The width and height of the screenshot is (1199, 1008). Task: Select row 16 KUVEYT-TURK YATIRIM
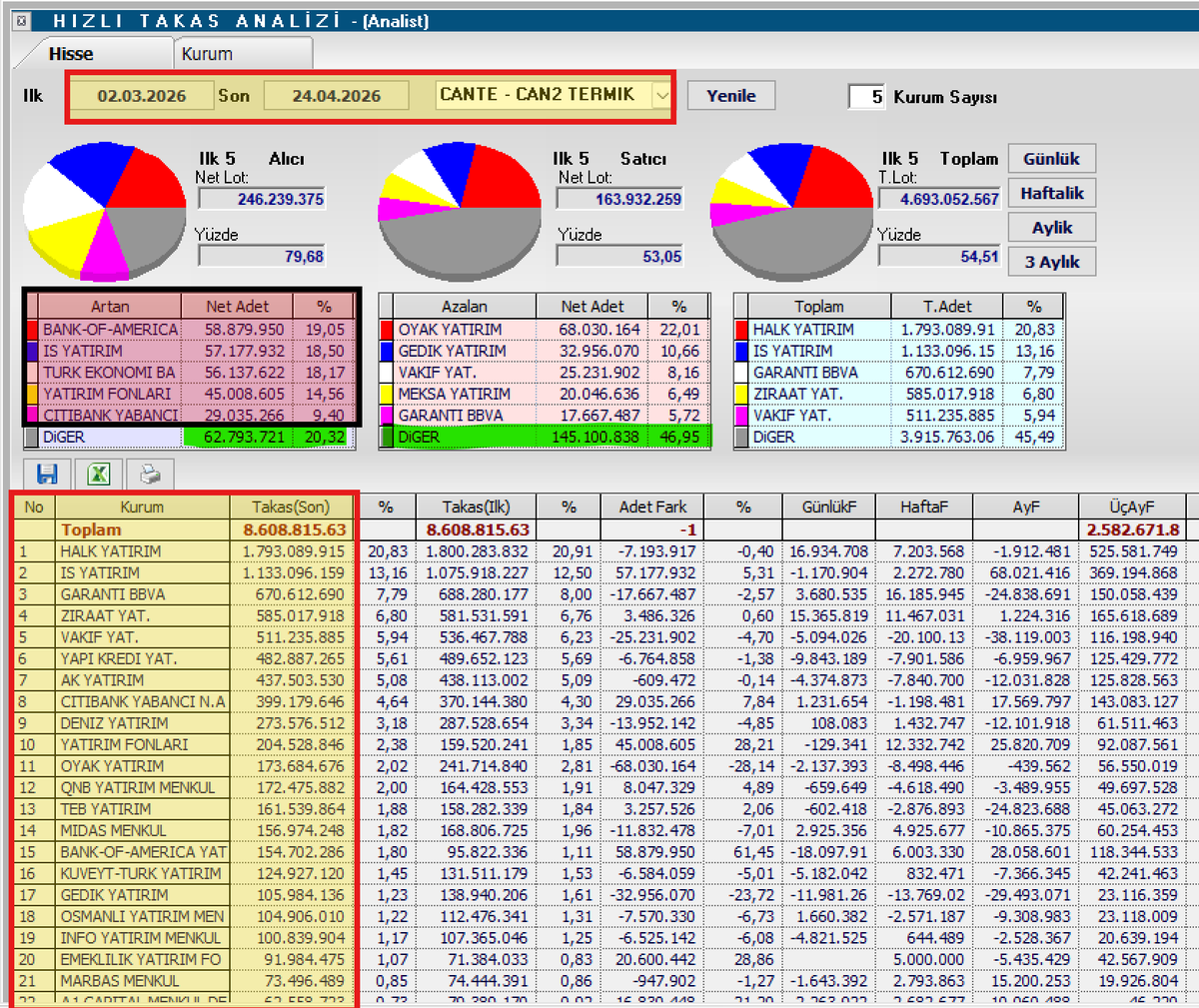click(598, 873)
